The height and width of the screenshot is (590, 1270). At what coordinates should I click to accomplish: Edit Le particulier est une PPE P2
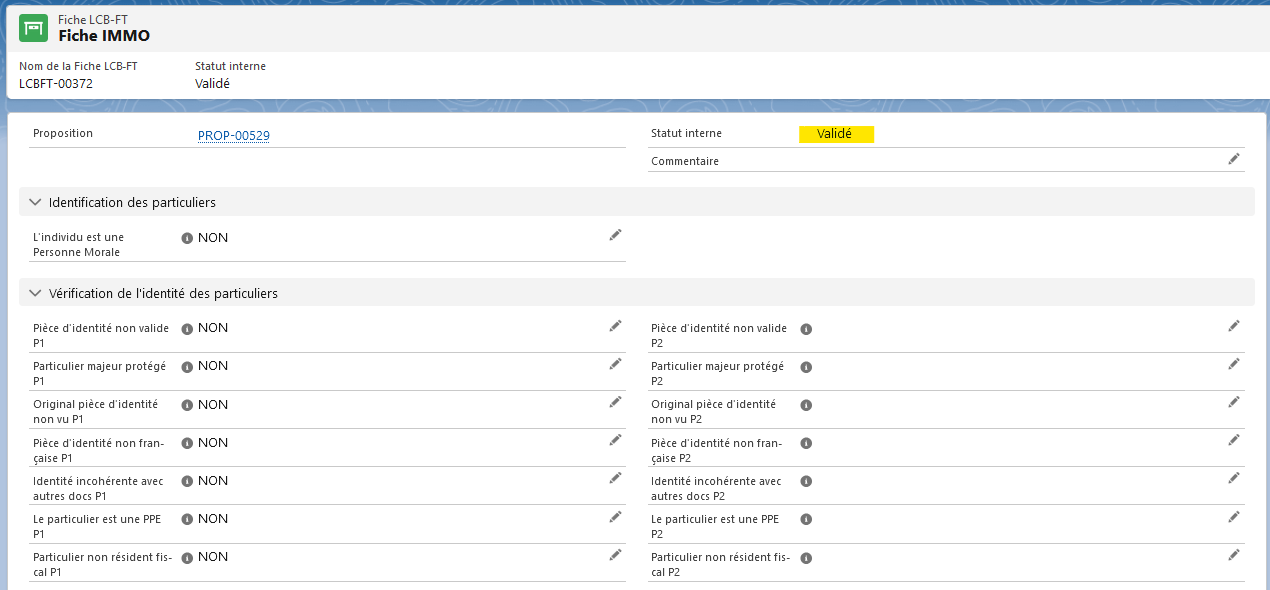pyautogui.click(x=1234, y=516)
